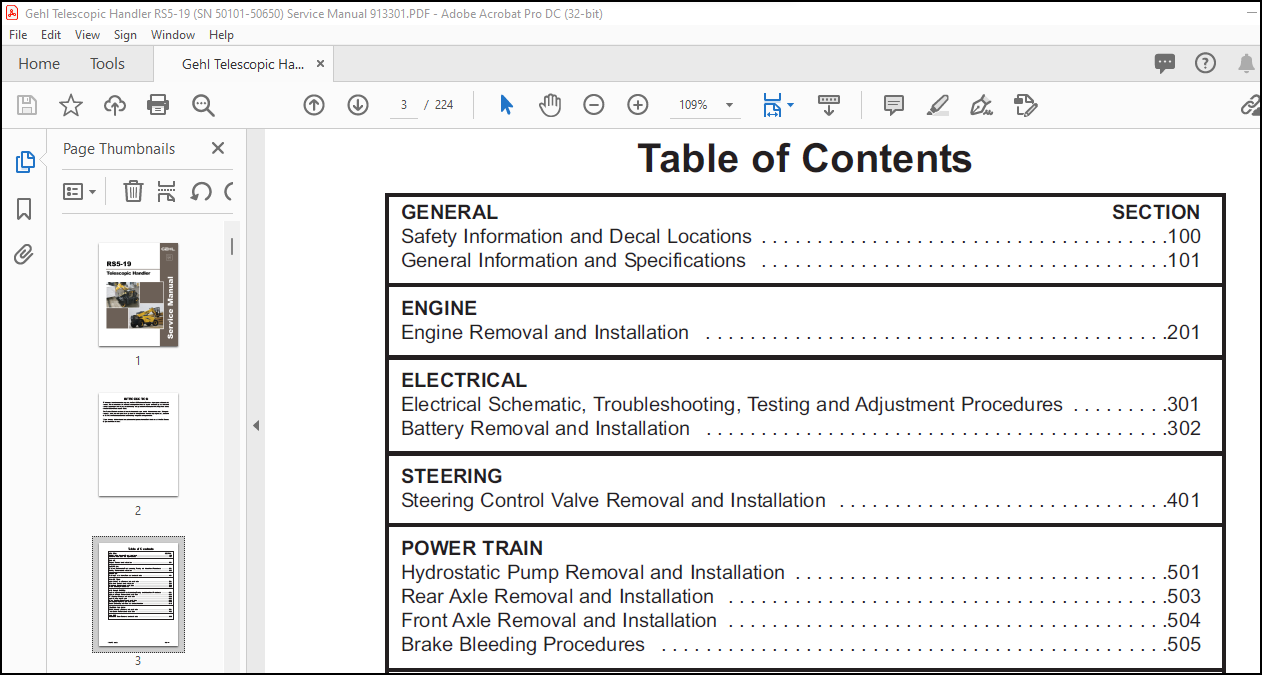Open the Attachments paperclip panel
Viewport: 1262px width, 675px height.
(25, 255)
